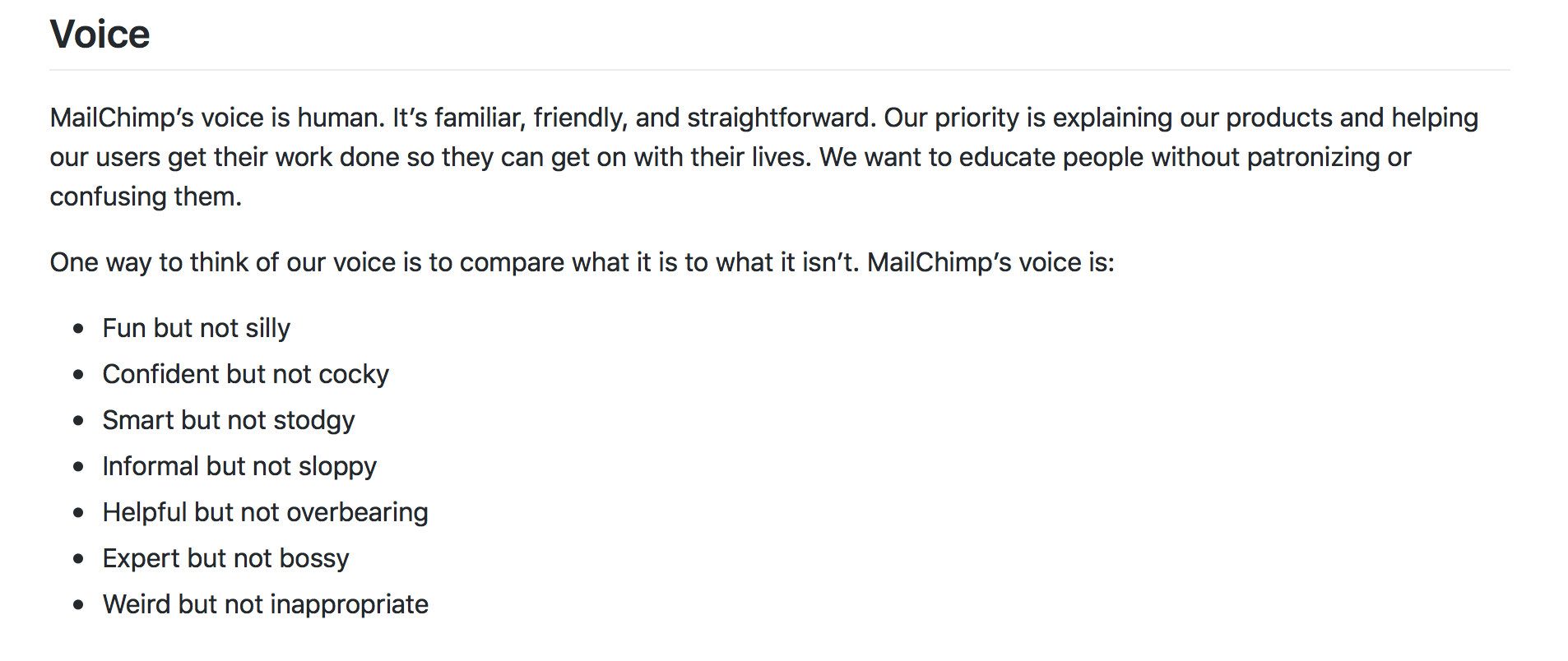Click the Voice heading
1568x661 pixels.
coord(100,35)
